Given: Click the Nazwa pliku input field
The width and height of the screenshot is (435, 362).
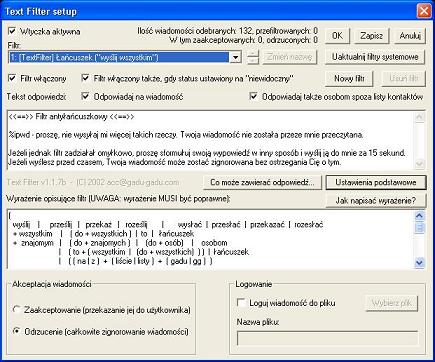Looking at the screenshot, I should pyautogui.click(x=327, y=338).
